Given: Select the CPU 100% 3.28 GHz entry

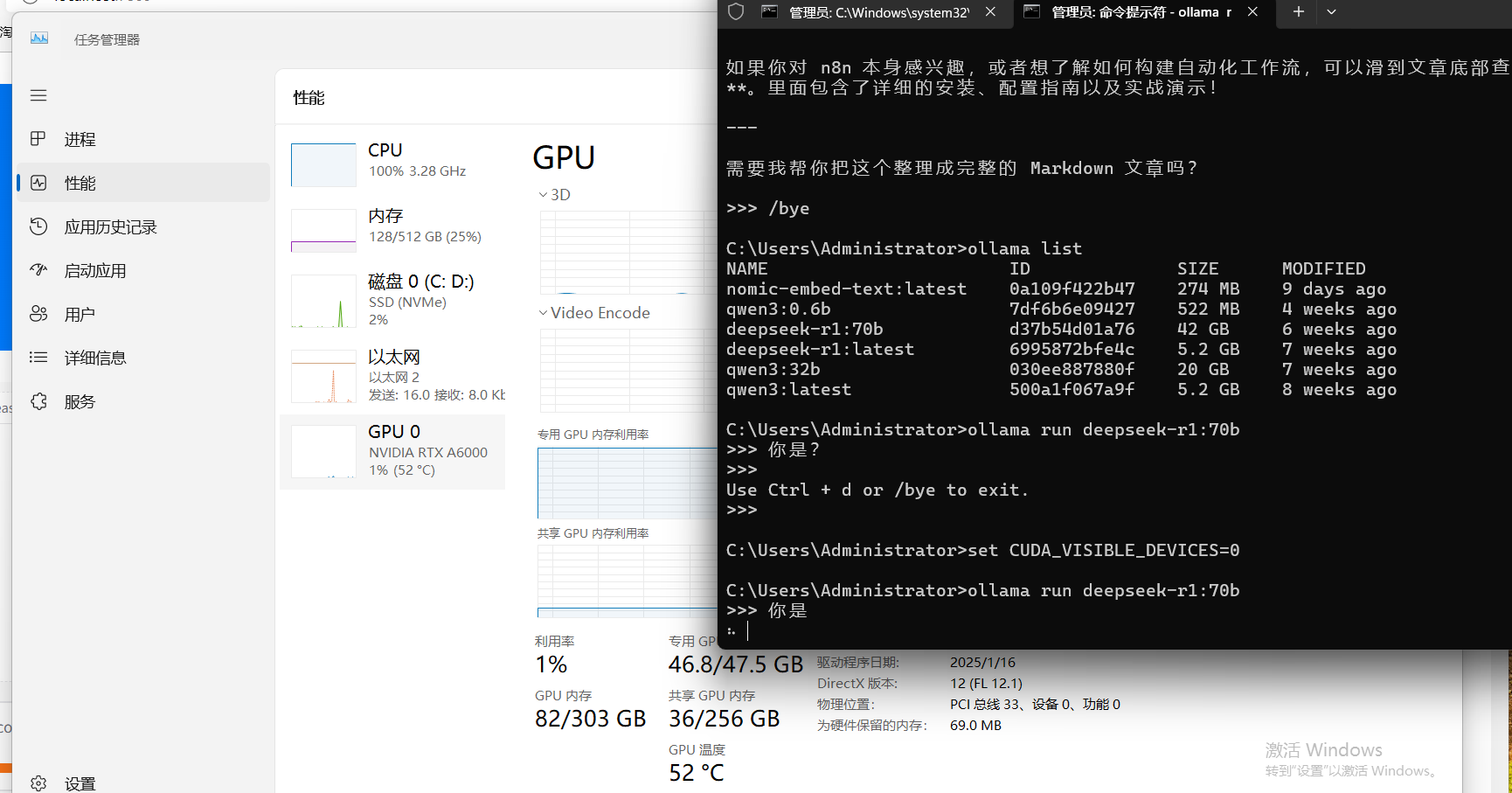Looking at the screenshot, I should coord(393,163).
